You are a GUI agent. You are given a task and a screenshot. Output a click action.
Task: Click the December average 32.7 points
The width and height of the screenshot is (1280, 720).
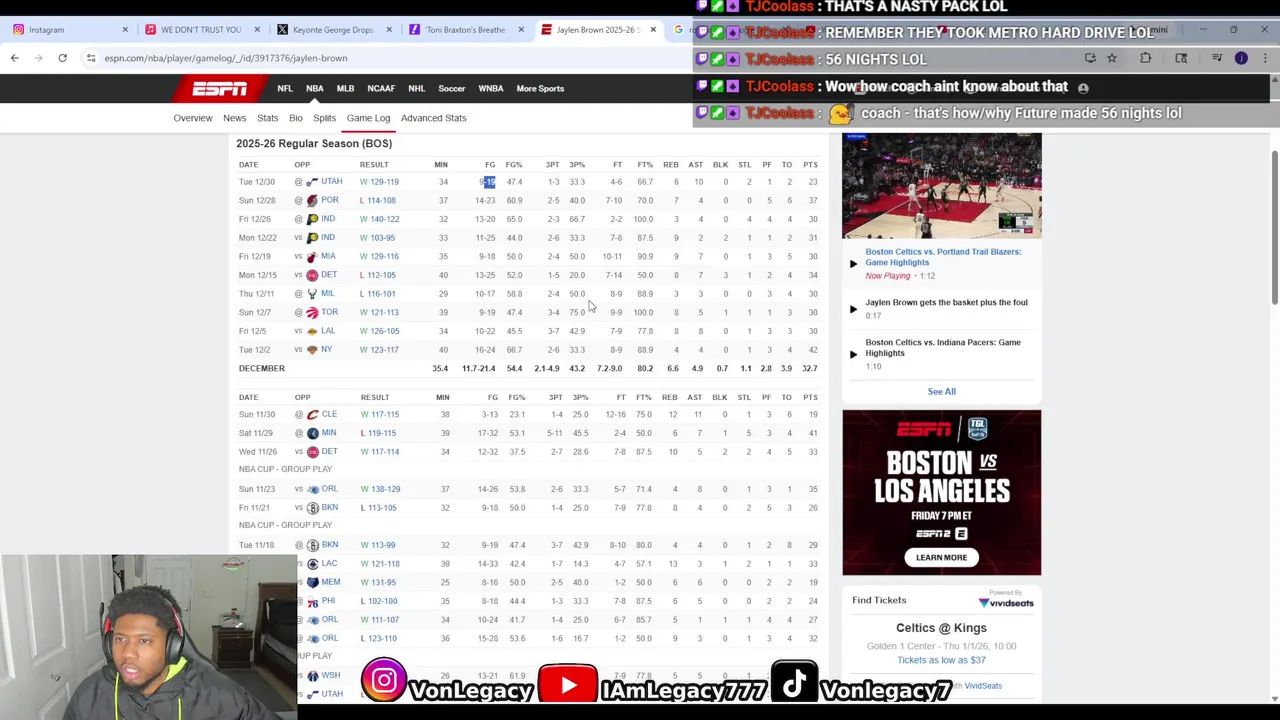point(809,369)
